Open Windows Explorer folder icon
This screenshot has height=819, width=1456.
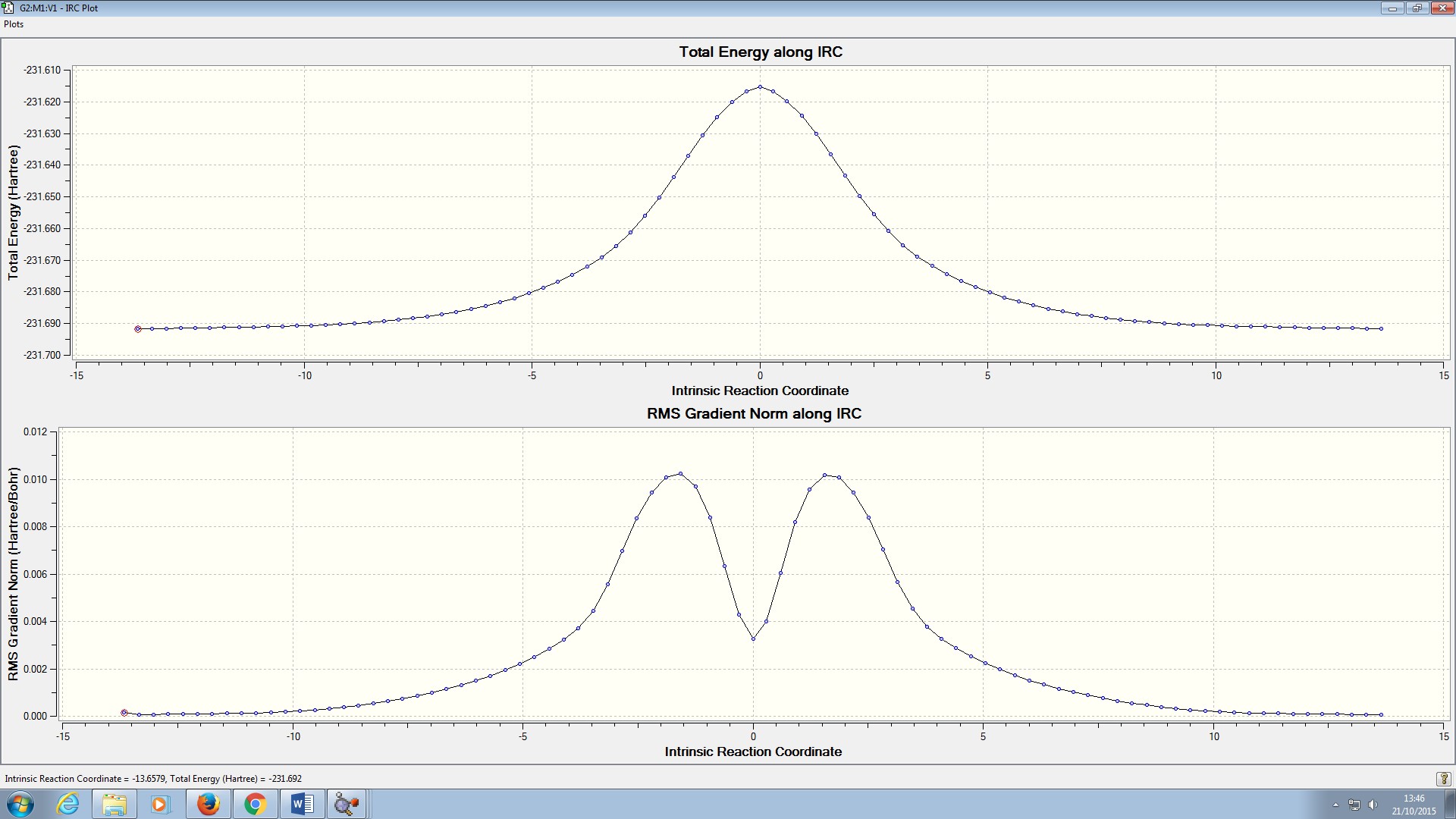pos(115,804)
